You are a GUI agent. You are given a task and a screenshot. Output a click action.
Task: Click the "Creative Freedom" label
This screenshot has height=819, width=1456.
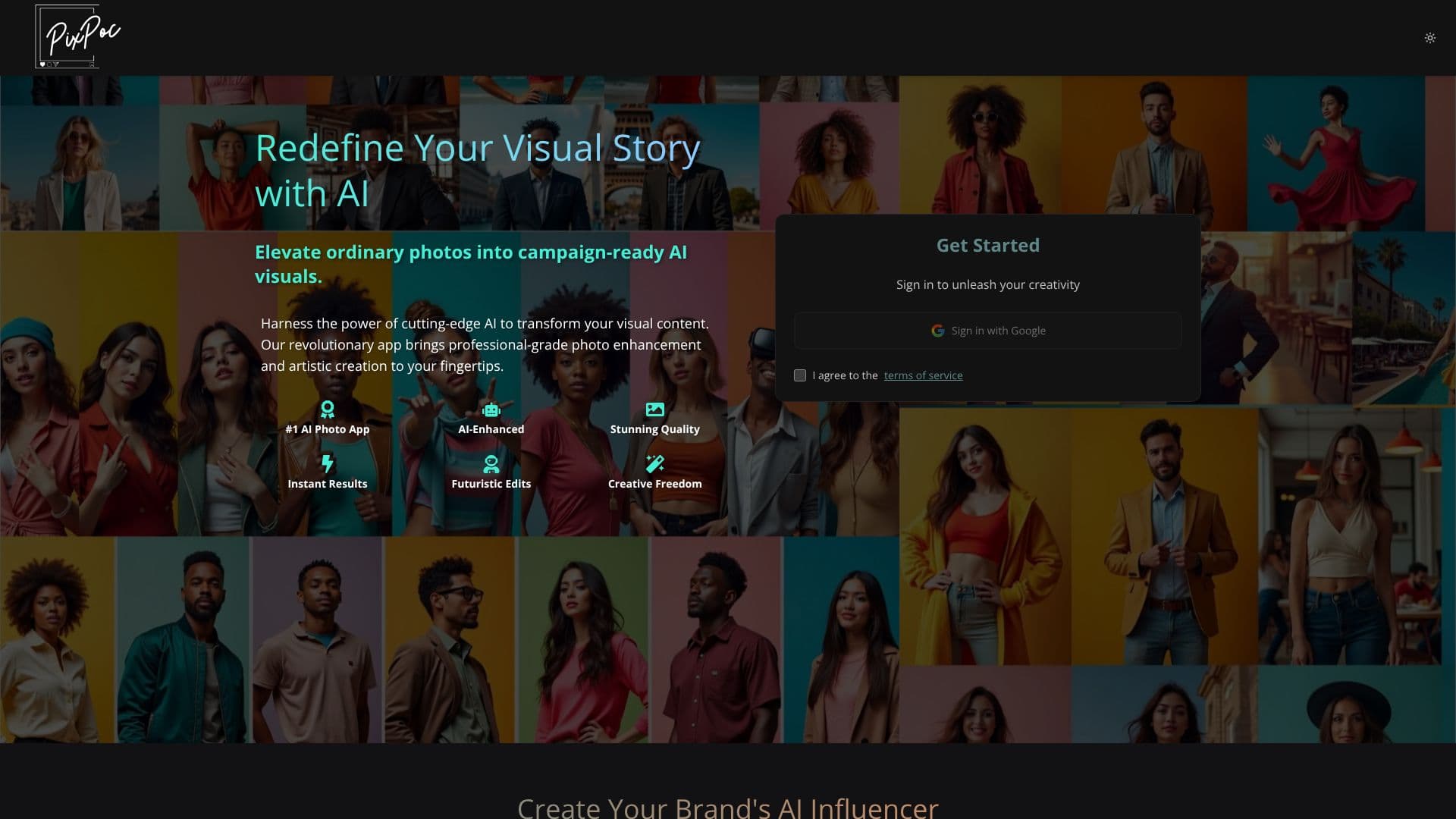coord(654,484)
